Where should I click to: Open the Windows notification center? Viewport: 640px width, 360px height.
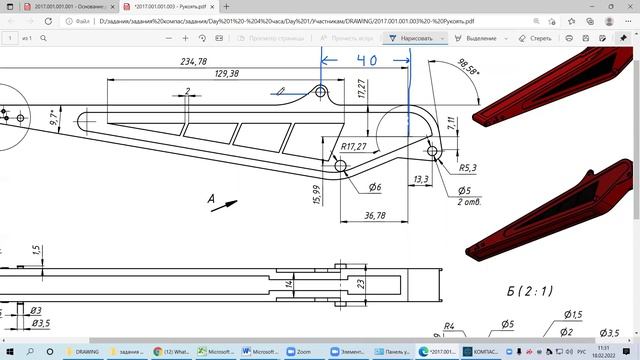[x=627, y=351]
